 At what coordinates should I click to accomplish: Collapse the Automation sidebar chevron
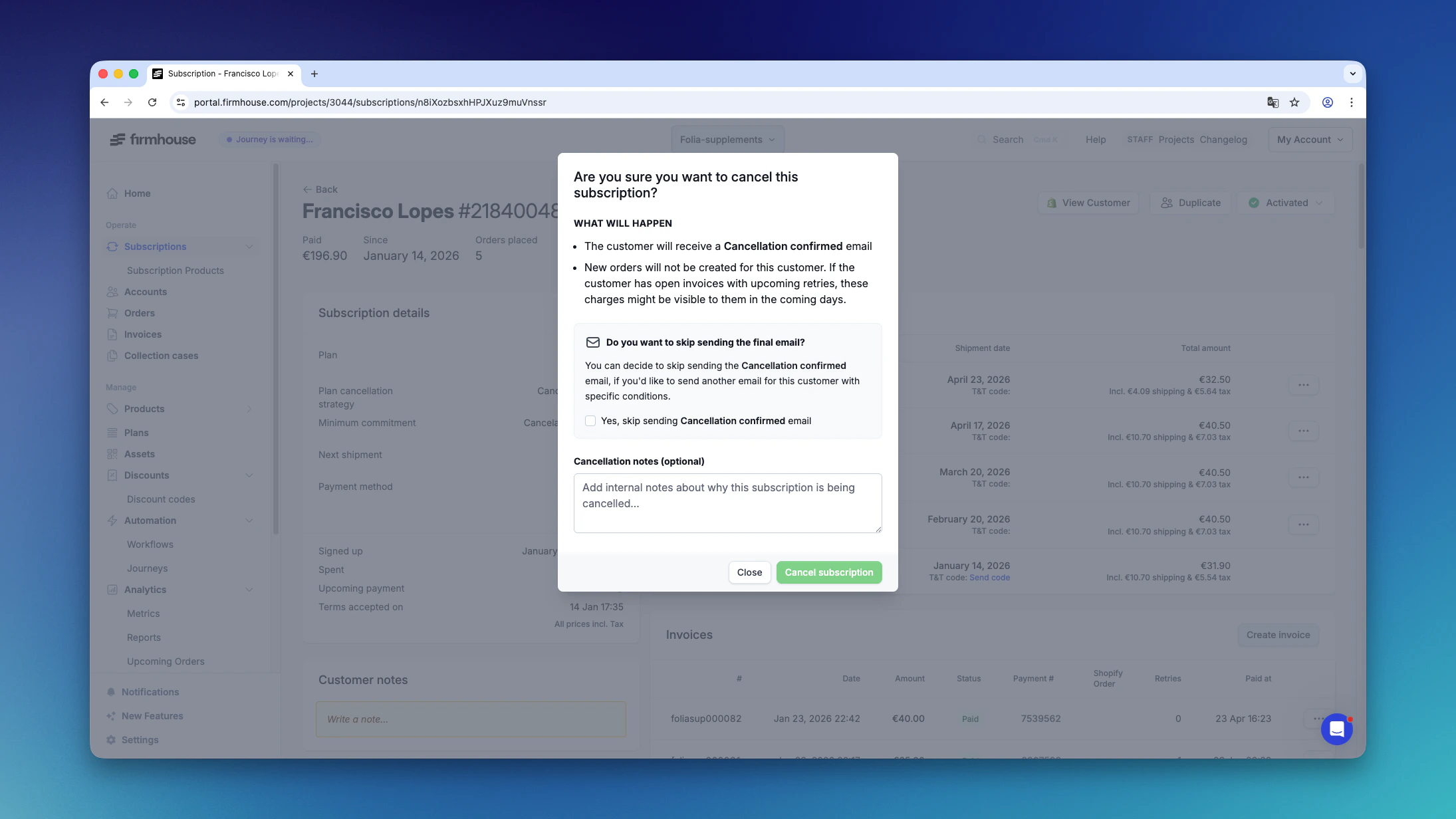click(x=249, y=521)
